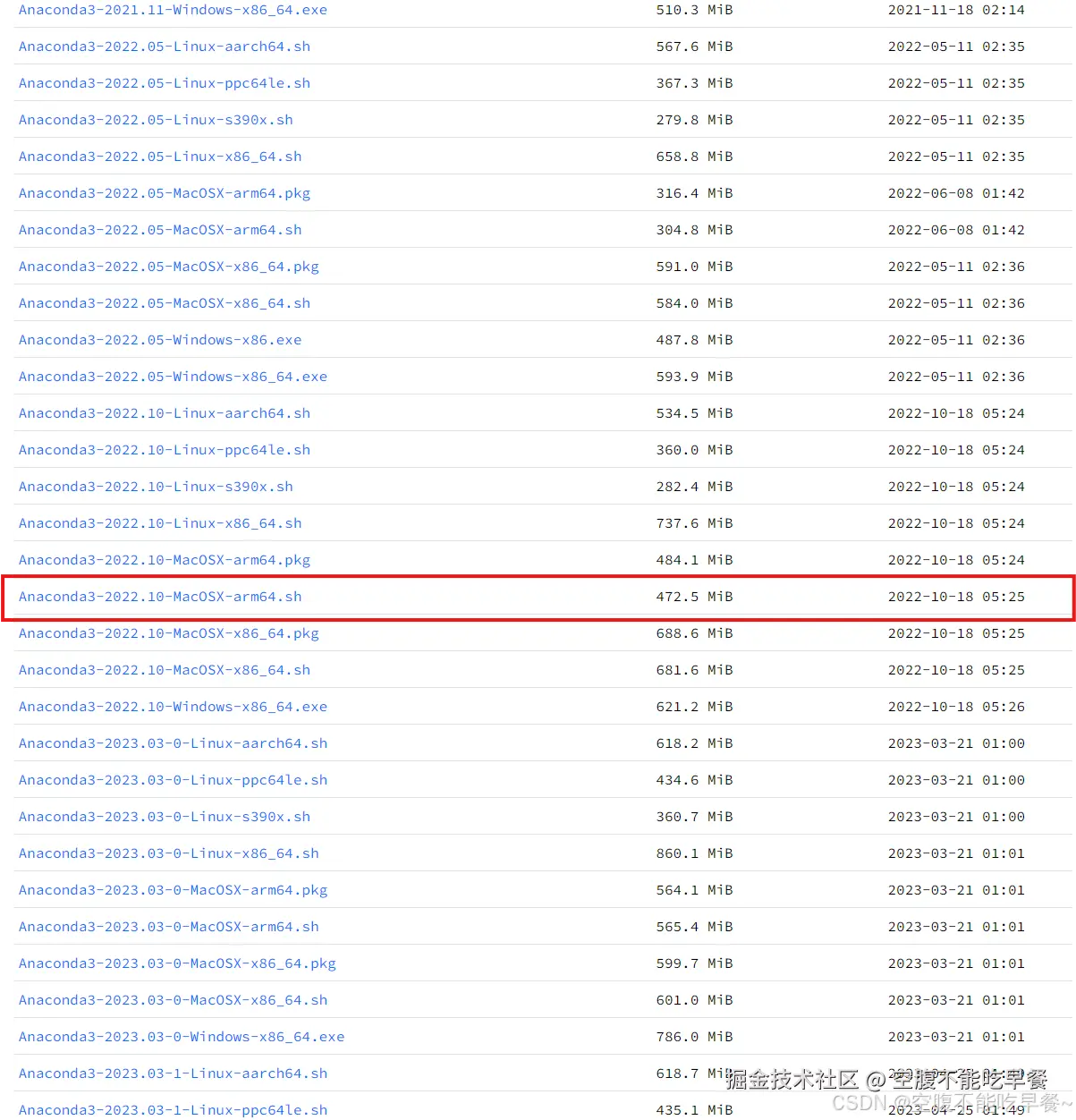
Task: Select the 367.3 MiB size cell
Action: (694, 83)
